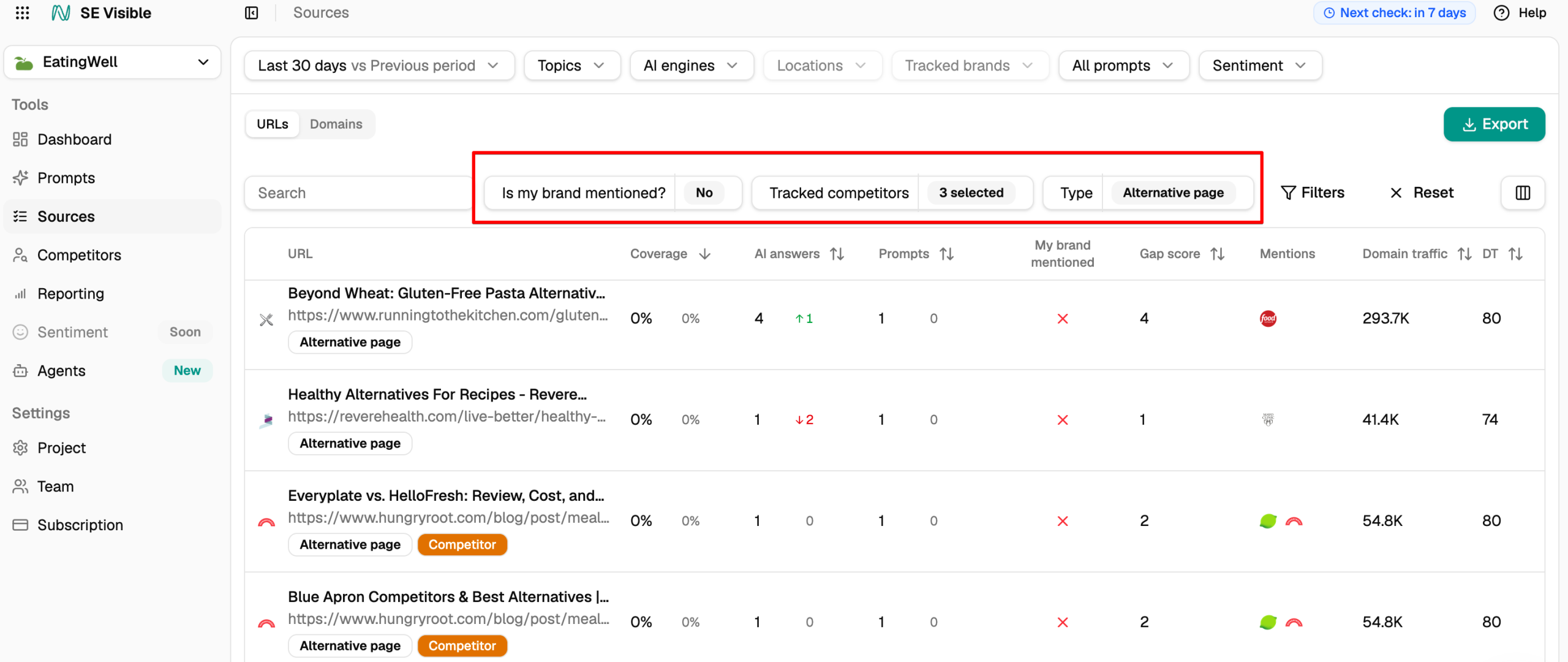Expand the EatingWell project dropdown
Viewport: 1568px width, 662px height.
112,63
